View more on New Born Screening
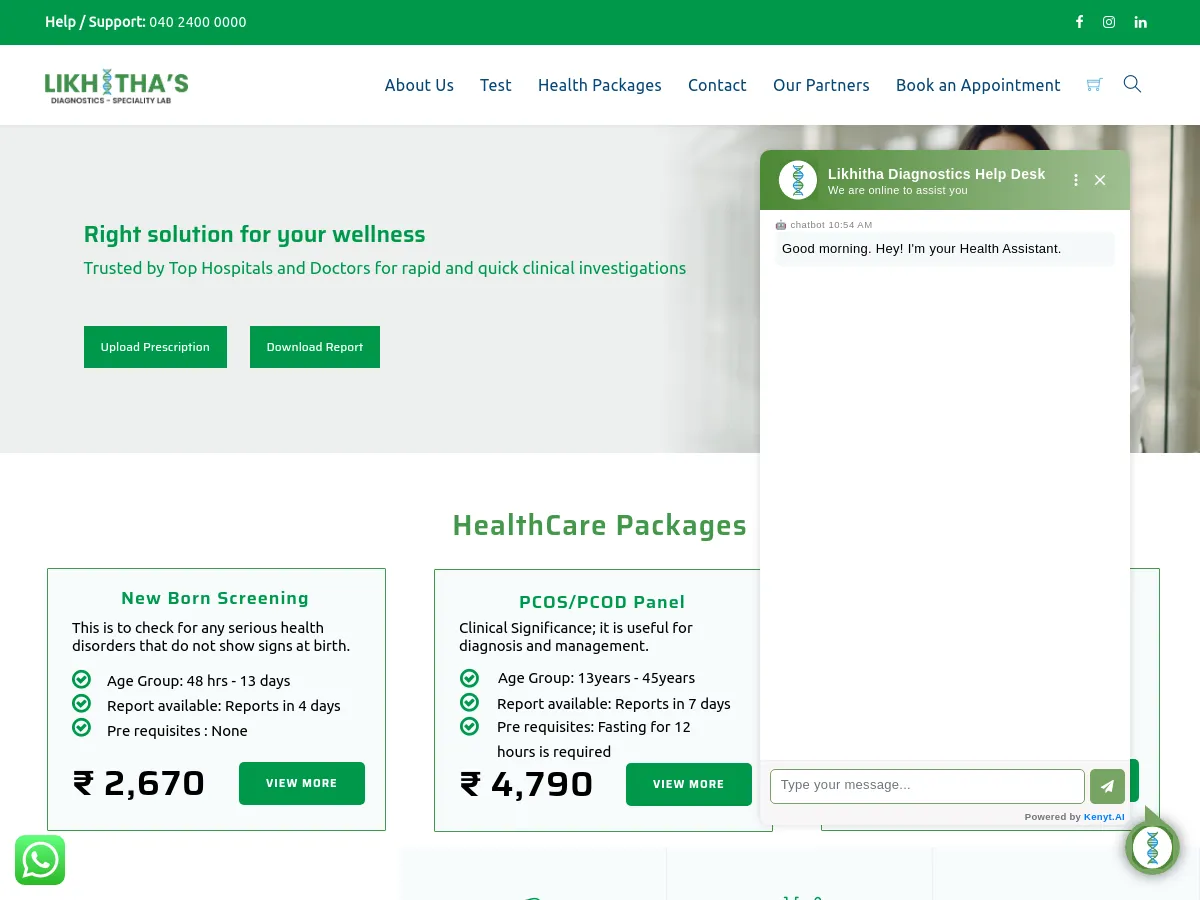This screenshot has height=900, width=1200. (302, 783)
